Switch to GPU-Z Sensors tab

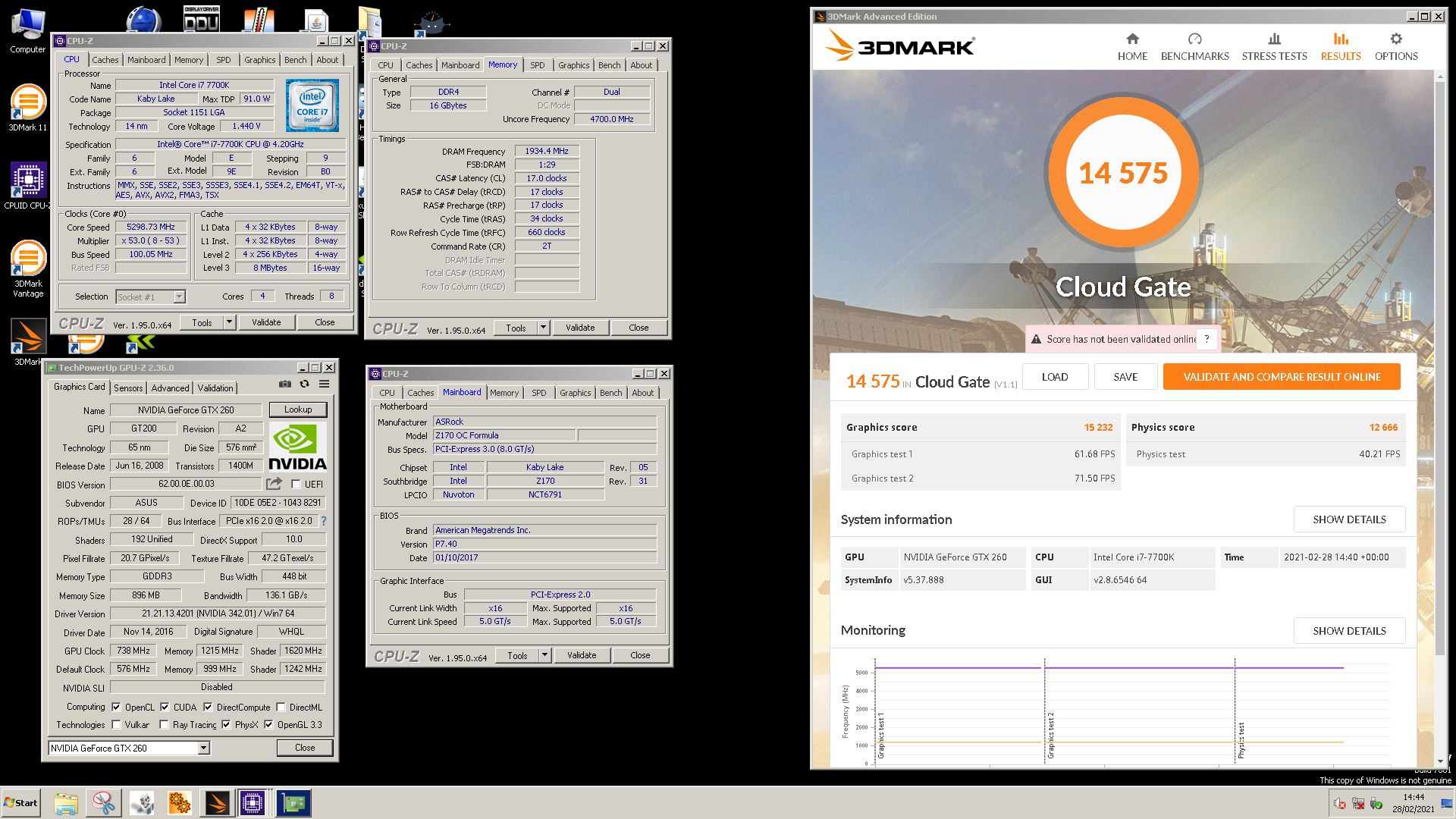pyautogui.click(x=128, y=388)
